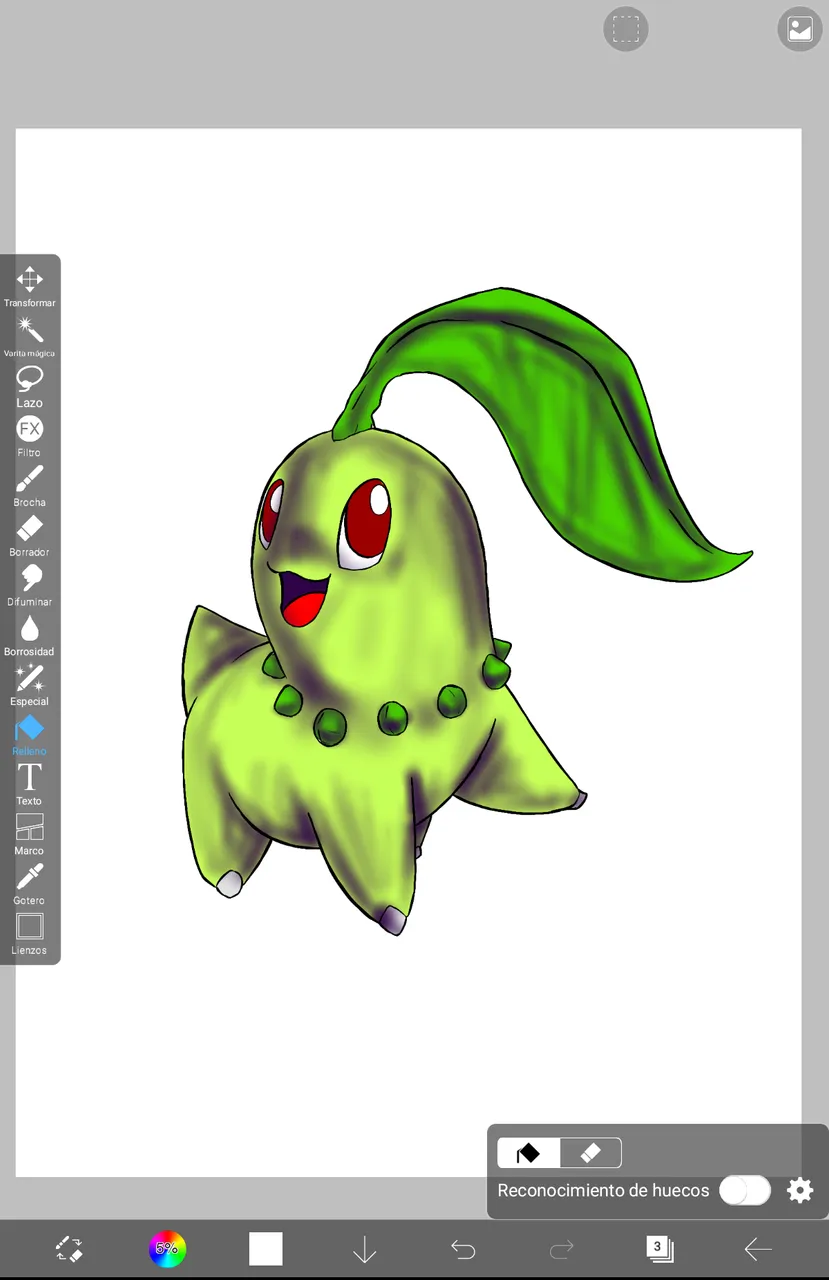Viewport: 829px width, 1280px height.
Task: Select the Varita mágica tool
Action: (30, 336)
